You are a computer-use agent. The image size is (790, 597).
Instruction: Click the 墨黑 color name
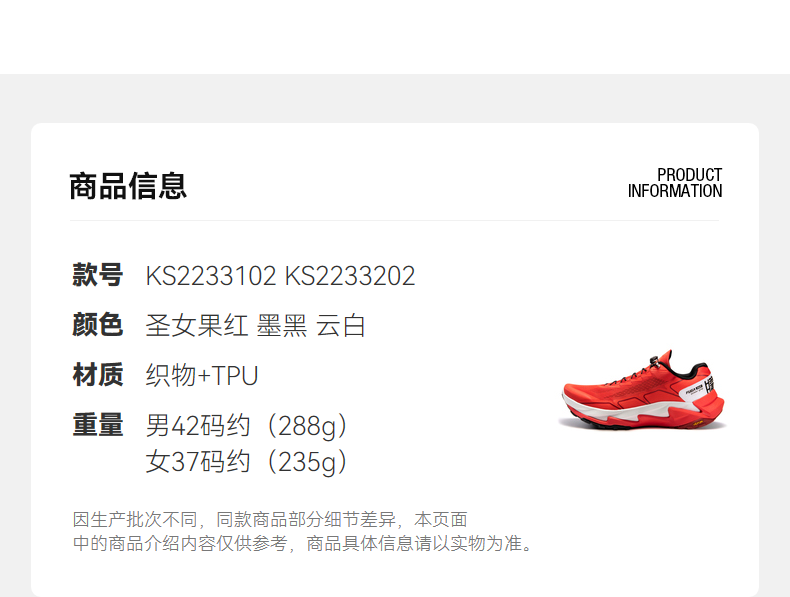click(x=282, y=325)
